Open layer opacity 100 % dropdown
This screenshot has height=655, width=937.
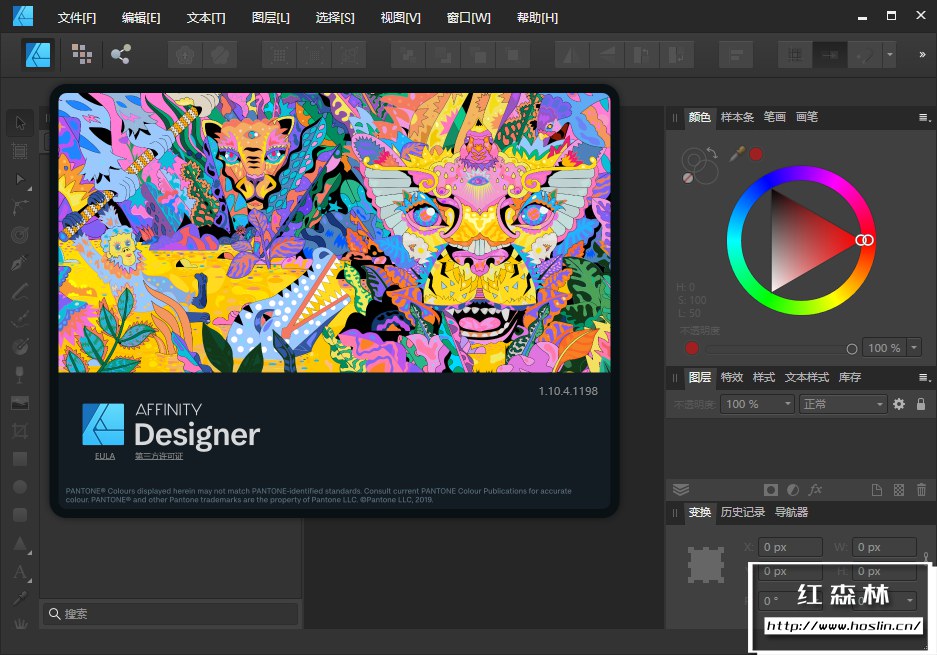[x=758, y=405]
